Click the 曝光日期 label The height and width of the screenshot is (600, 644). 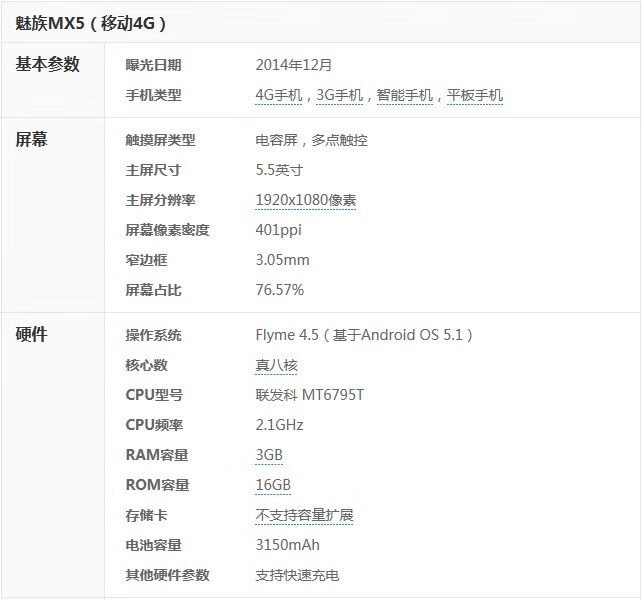pos(153,65)
